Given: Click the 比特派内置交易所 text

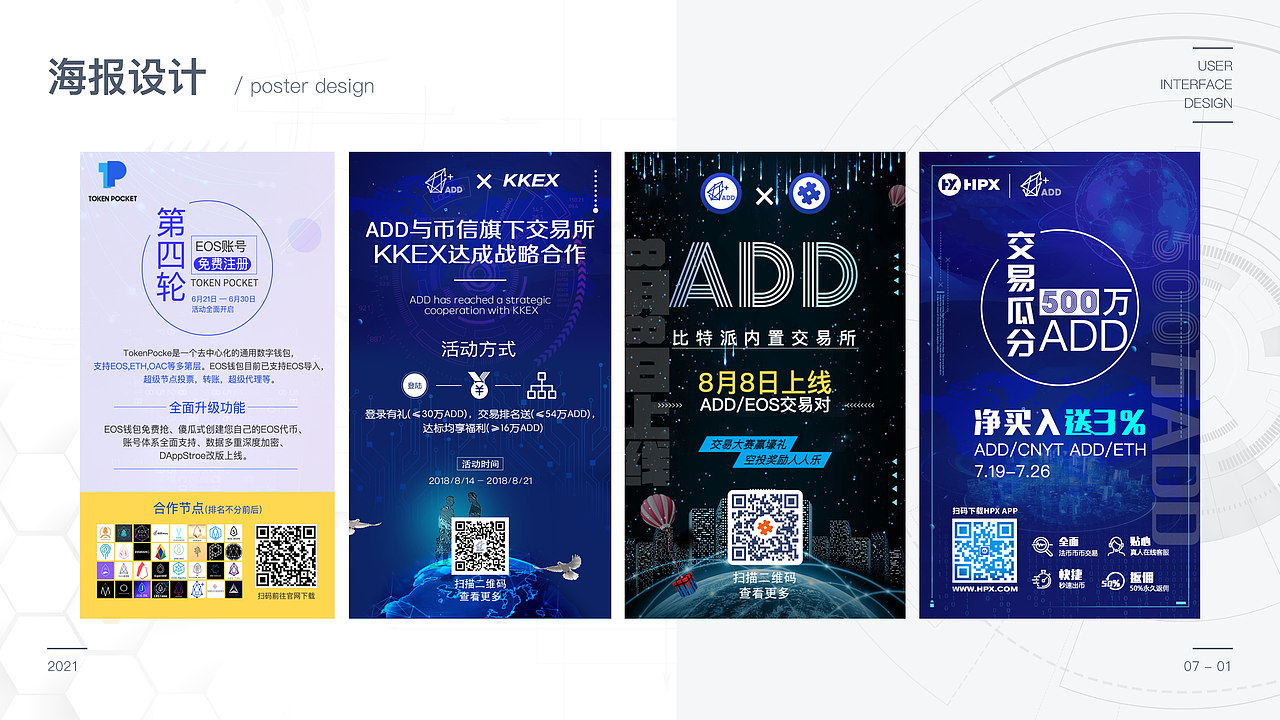Looking at the screenshot, I should [x=765, y=338].
